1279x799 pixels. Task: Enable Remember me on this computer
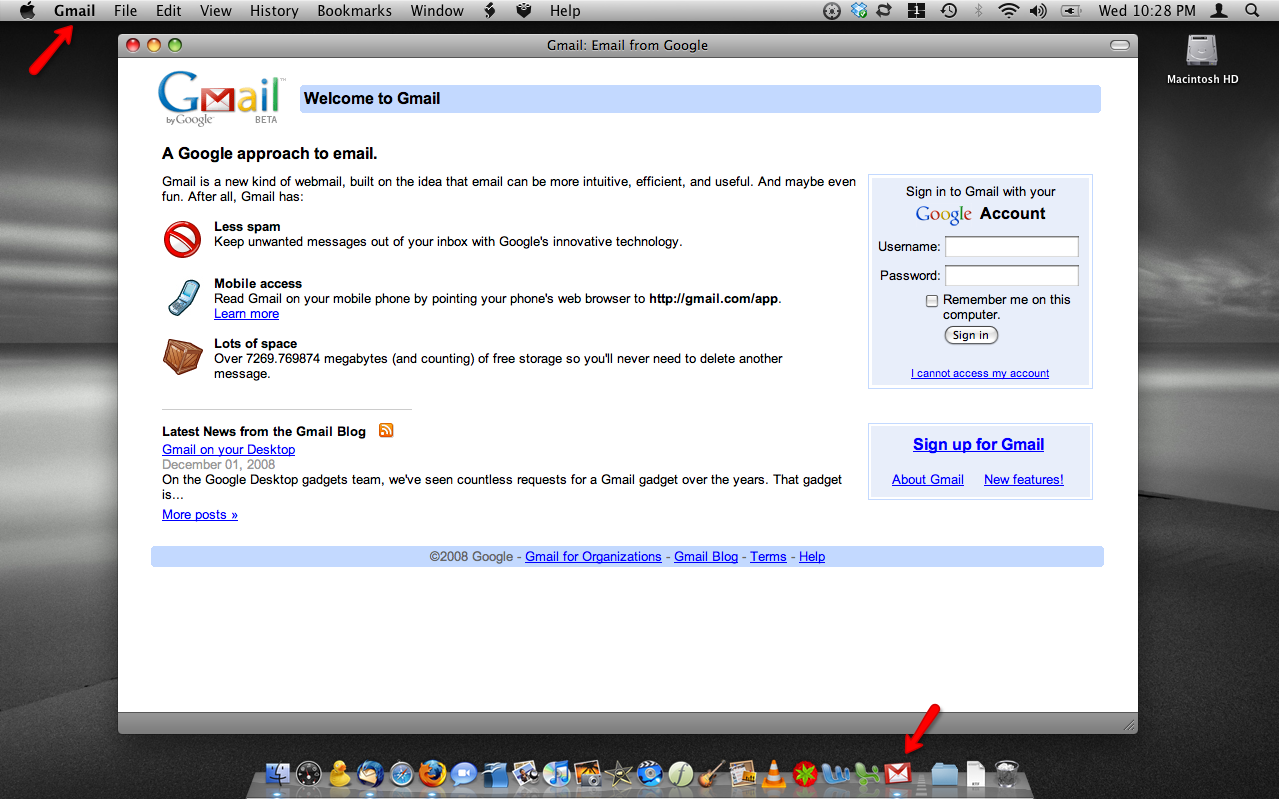932,300
